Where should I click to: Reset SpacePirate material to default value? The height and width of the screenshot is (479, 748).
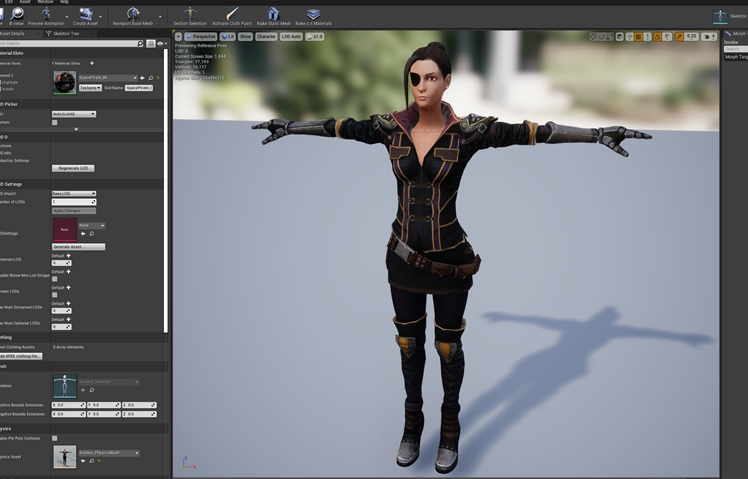tap(158, 78)
